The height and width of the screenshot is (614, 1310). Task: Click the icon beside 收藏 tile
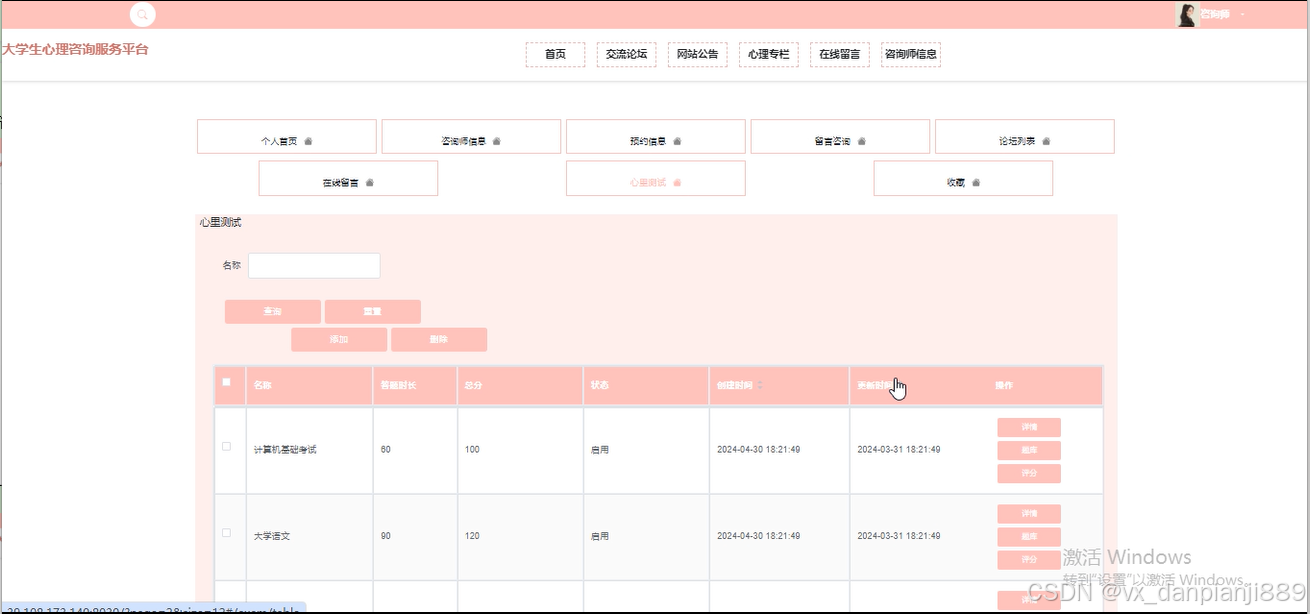tap(976, 183)
